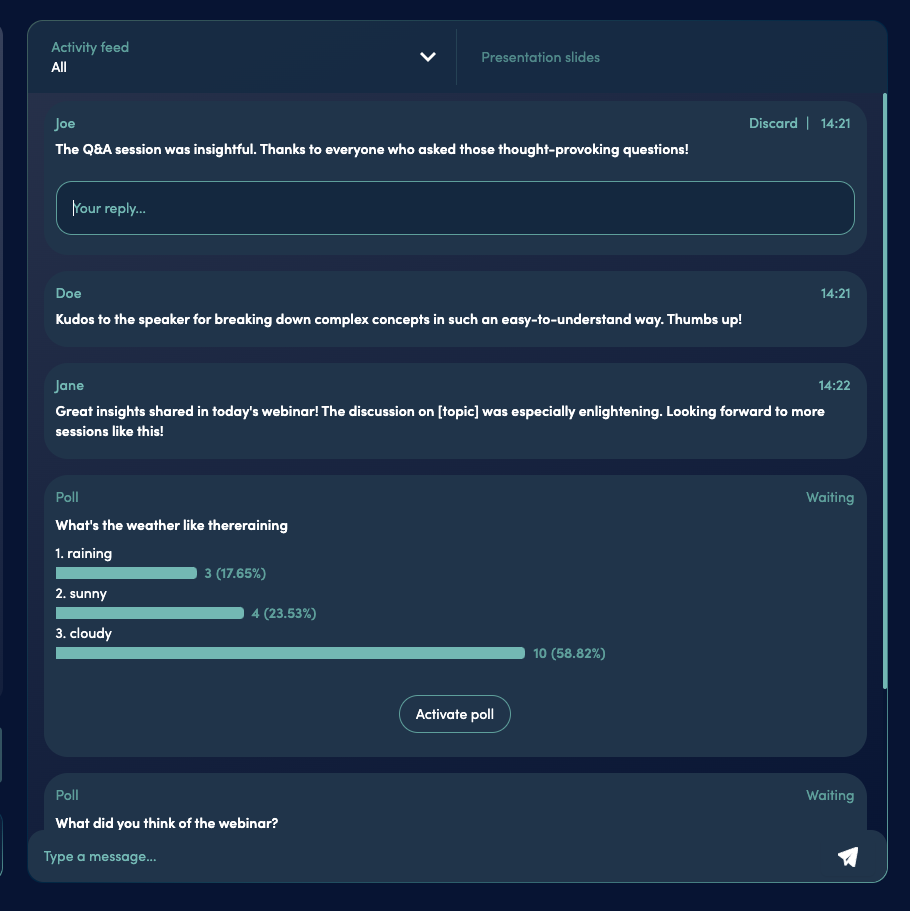Activate the weather poll
The height and width of the screenshot is (911, 910).
pyautogui.click(x=455, y=713)
